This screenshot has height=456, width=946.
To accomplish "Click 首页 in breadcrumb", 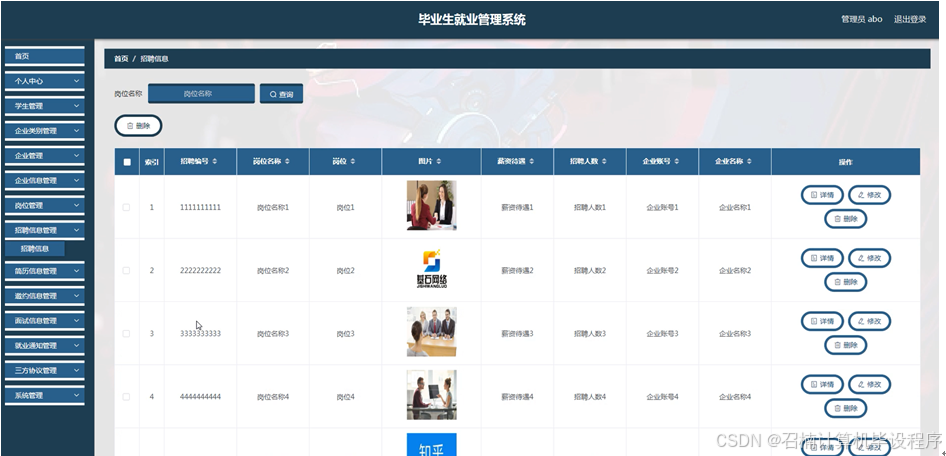I will coord(121,59).
